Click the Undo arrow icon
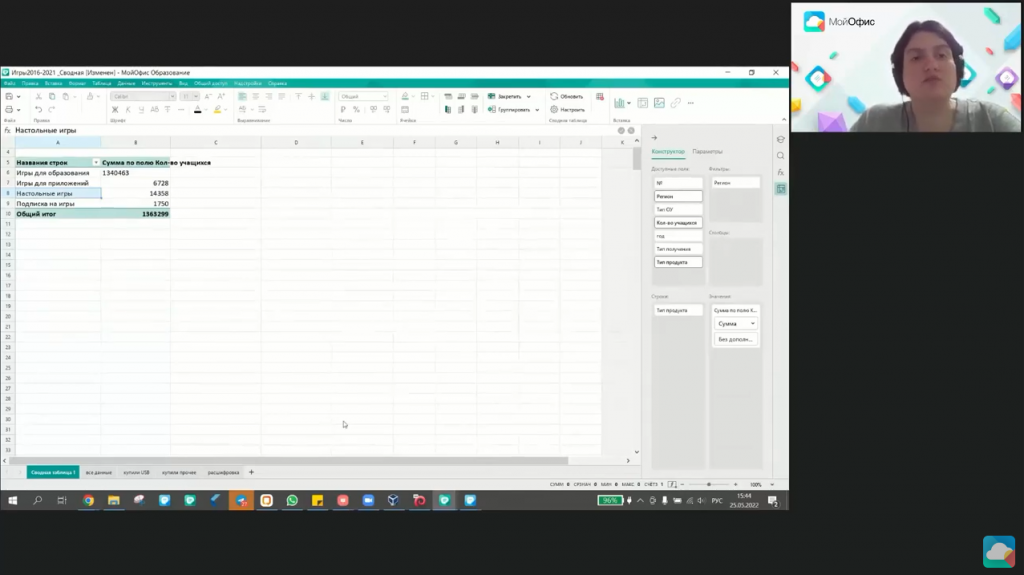The image size is (1024, 575). 38,109
